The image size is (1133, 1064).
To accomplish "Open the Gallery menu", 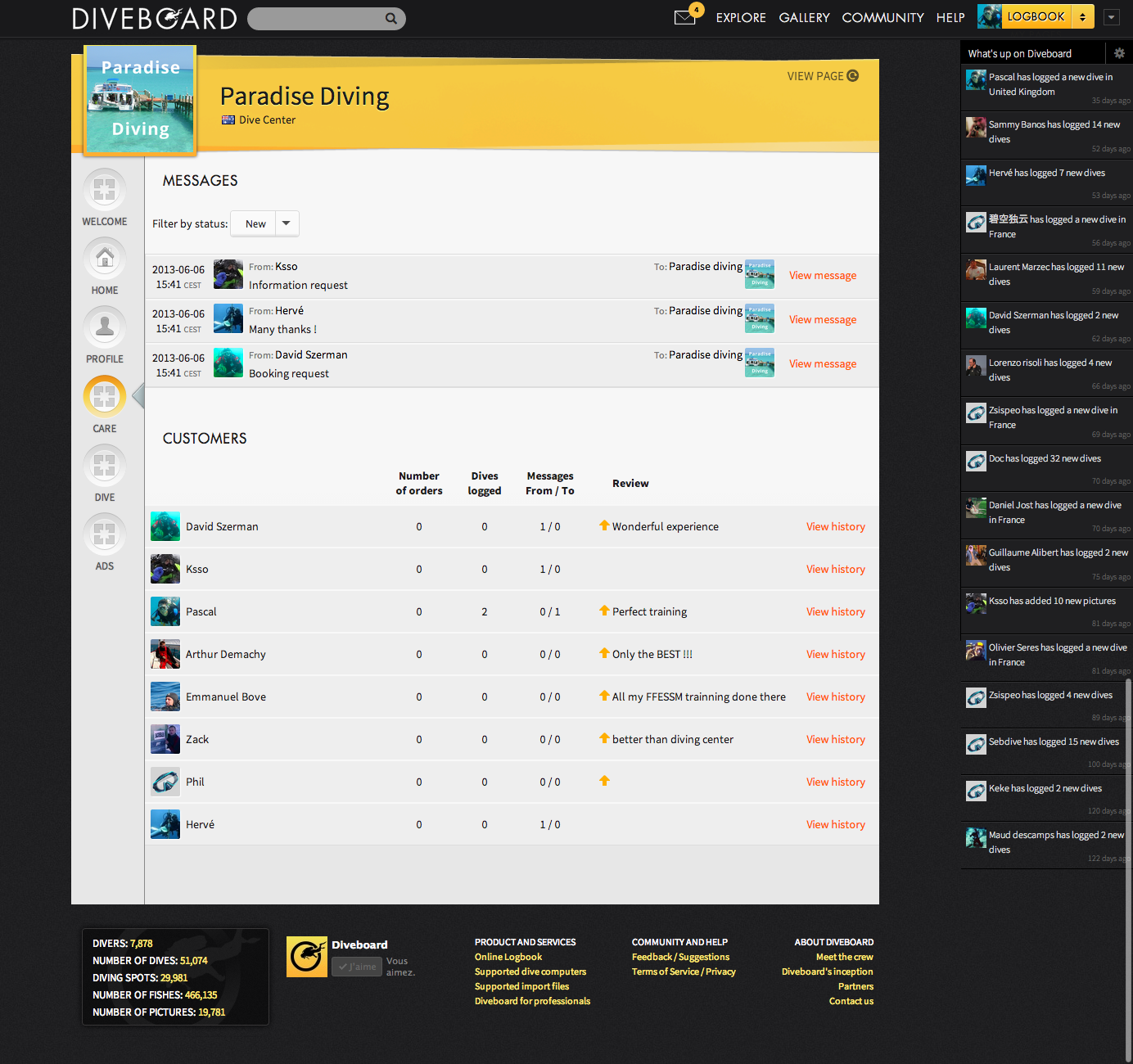I will point(804,17).
